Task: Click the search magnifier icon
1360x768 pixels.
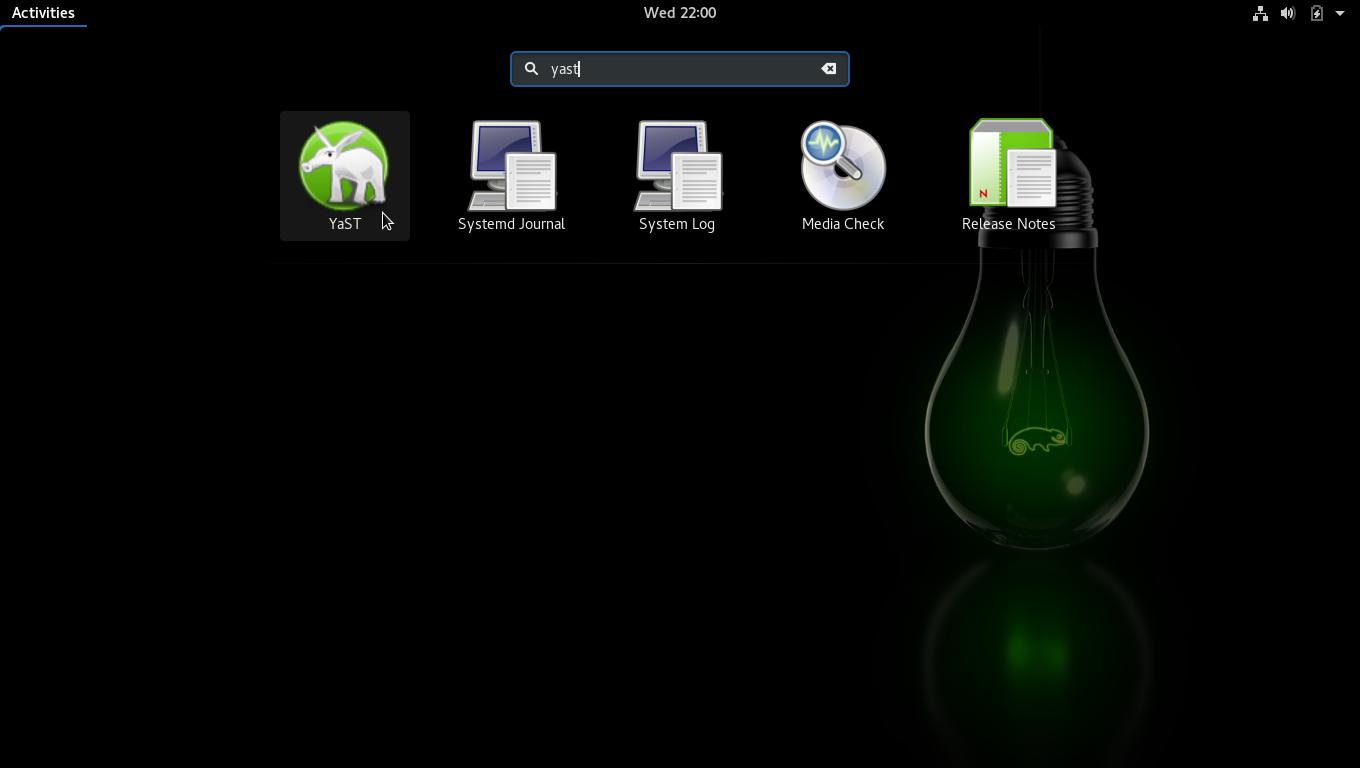Action: point(532,69)
